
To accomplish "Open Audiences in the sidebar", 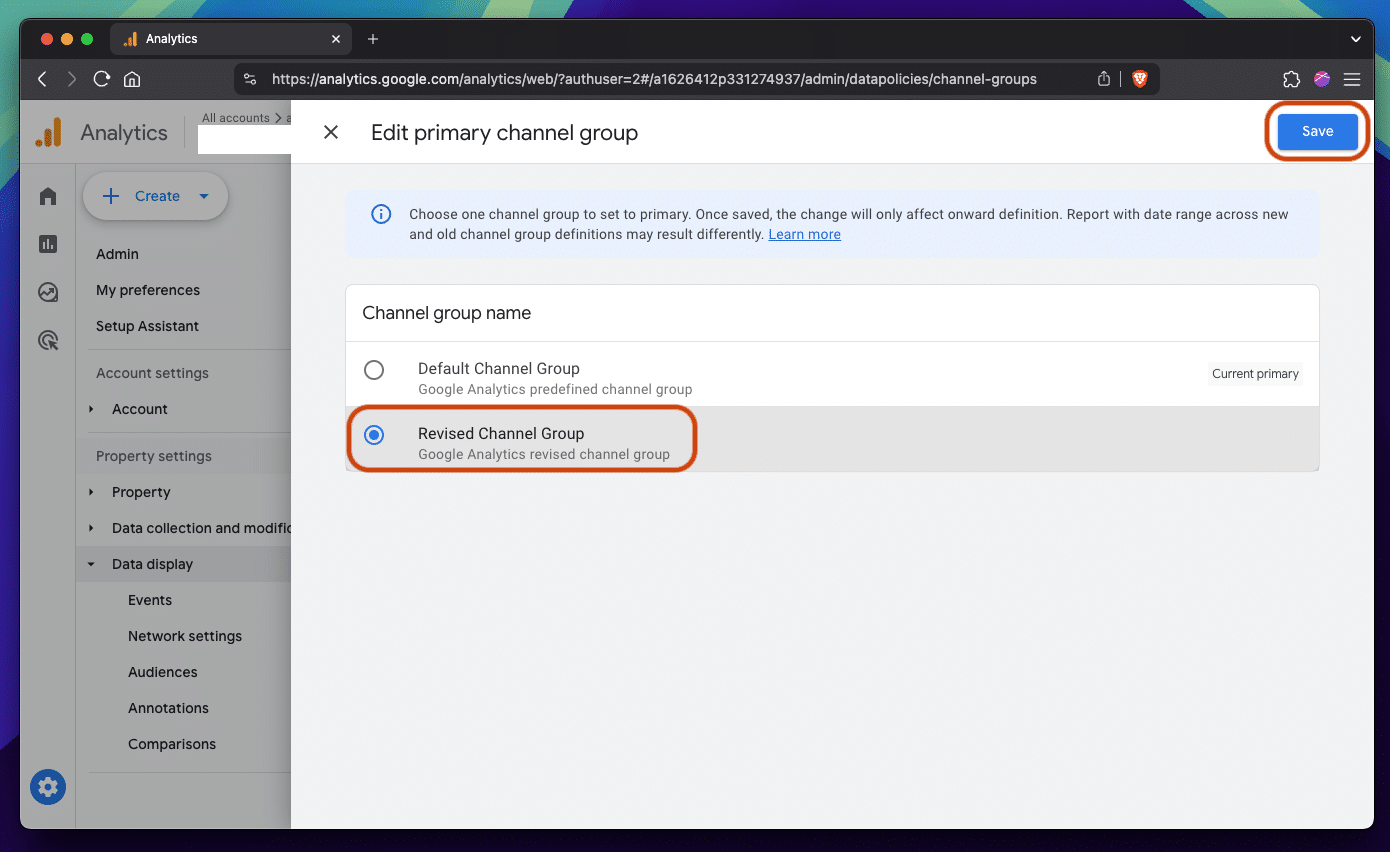I will click(163, 672).
